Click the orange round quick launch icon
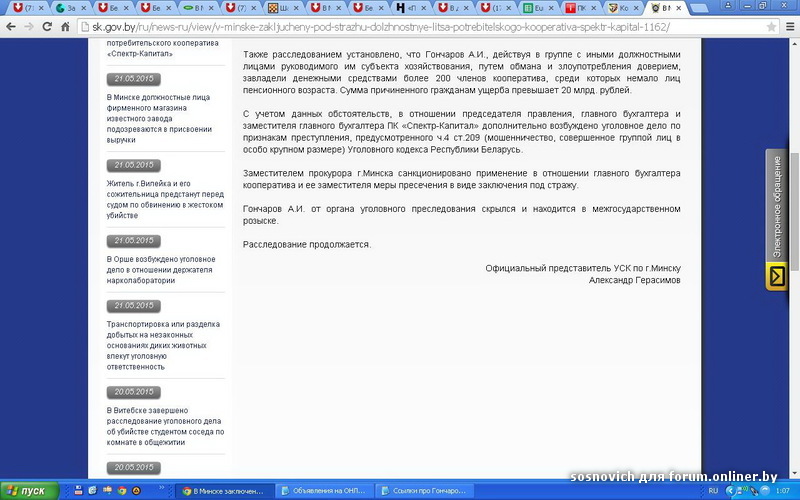This screenshot has width=800, height=500. click(136, 491)
